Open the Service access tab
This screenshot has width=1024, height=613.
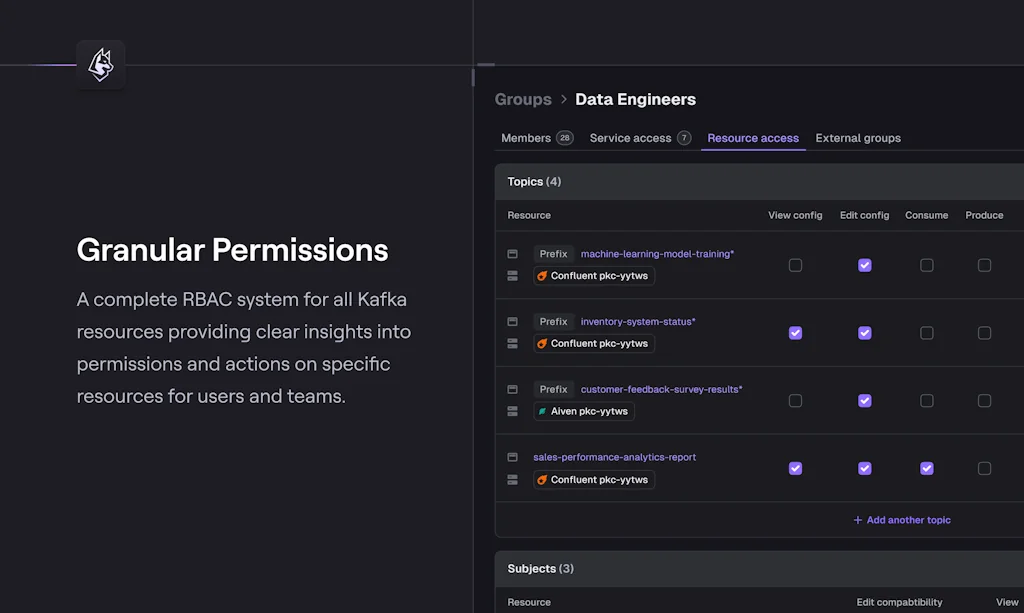point(630,138)
